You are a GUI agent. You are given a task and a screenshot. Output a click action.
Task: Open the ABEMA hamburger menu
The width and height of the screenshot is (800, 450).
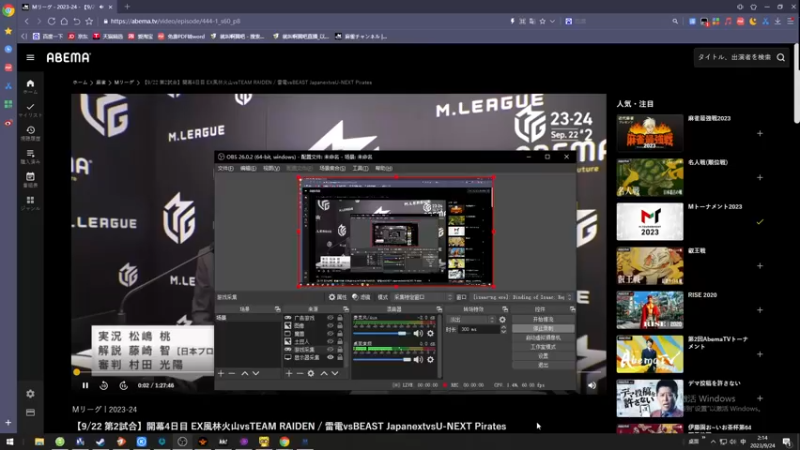coord(30,58)
